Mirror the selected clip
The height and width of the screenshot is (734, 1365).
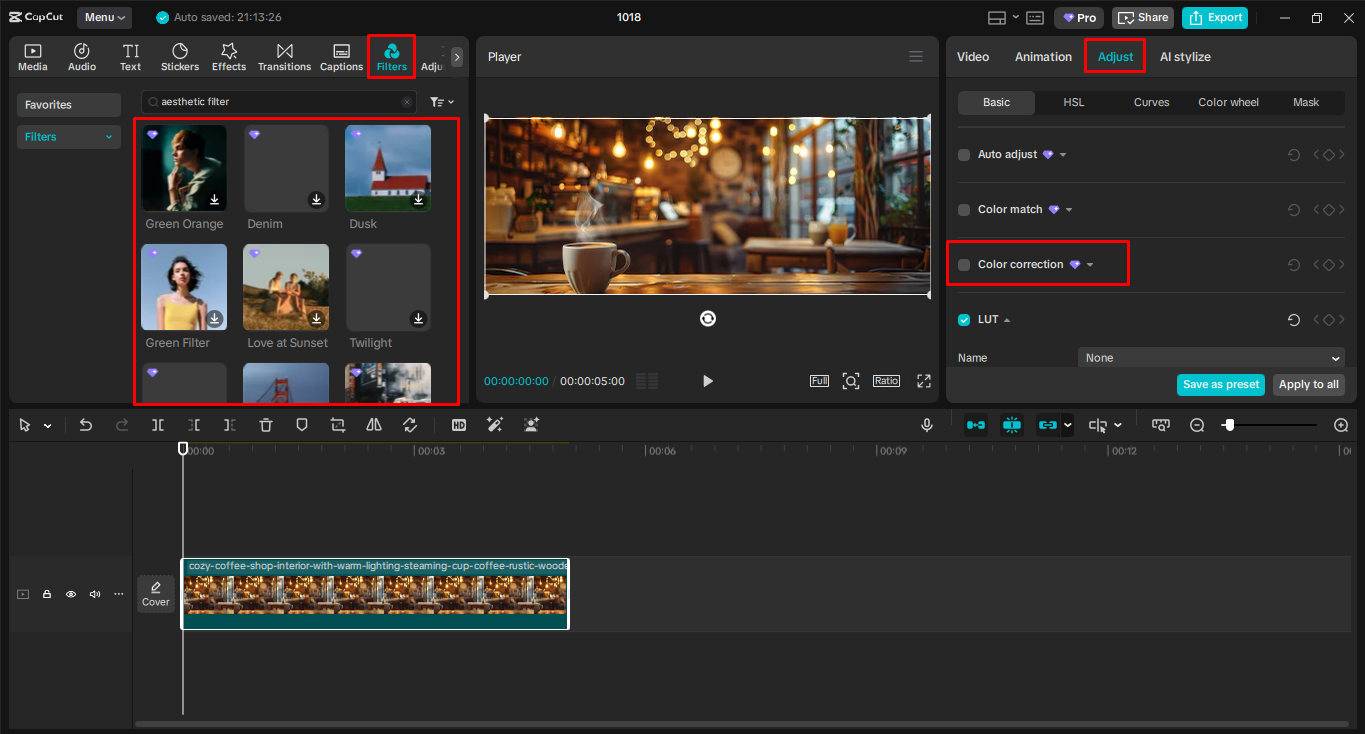coord(374,425)
